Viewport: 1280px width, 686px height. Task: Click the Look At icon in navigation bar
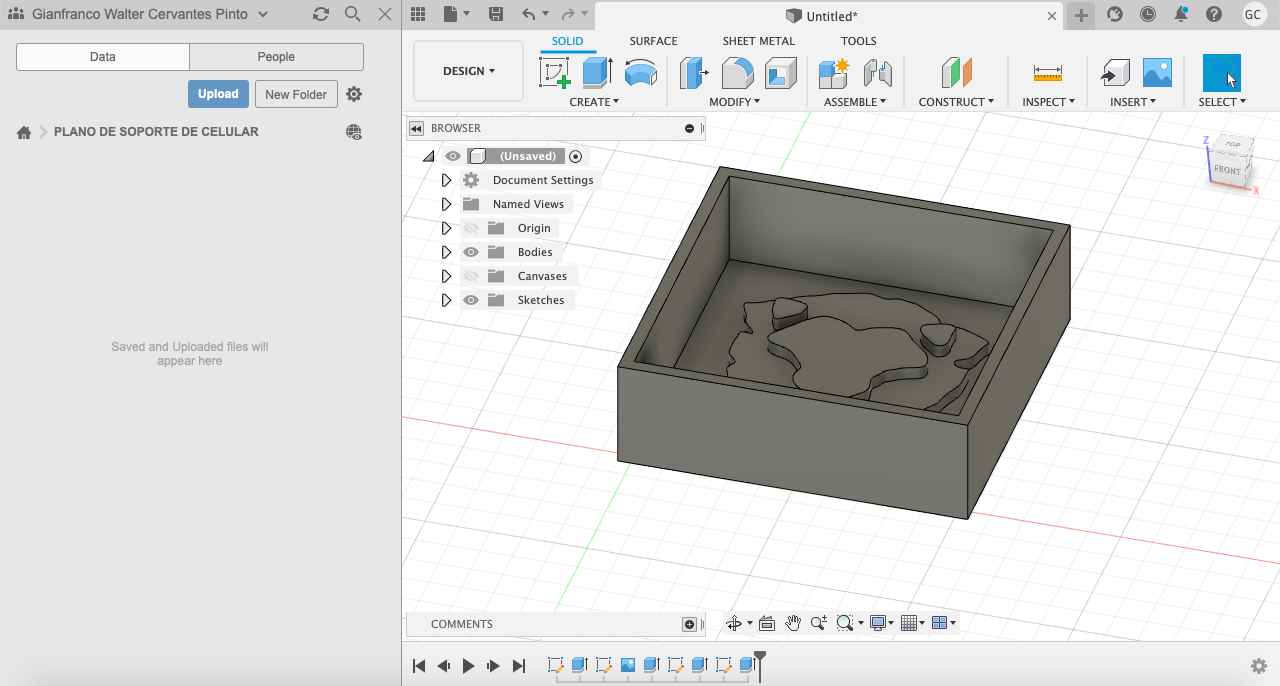click(767, 623)
